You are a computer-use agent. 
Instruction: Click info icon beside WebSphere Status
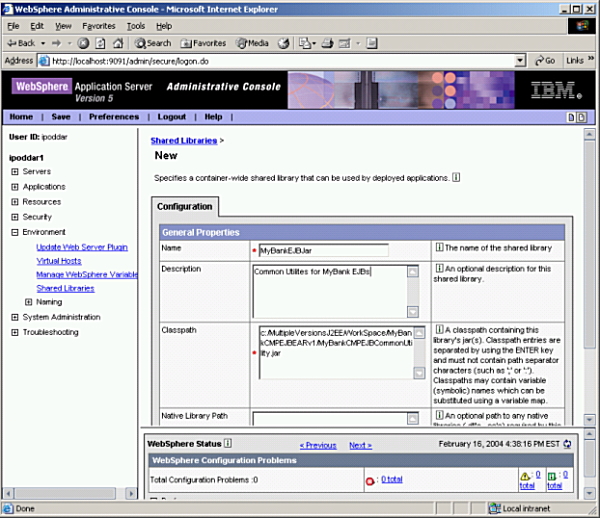click(x=228, y=443)
